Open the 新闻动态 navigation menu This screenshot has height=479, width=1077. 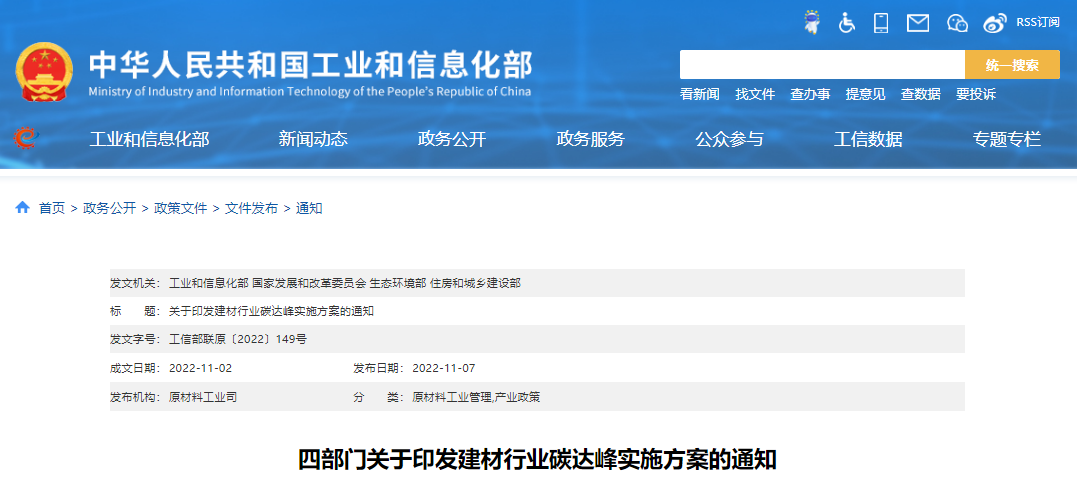pos(313,140)
